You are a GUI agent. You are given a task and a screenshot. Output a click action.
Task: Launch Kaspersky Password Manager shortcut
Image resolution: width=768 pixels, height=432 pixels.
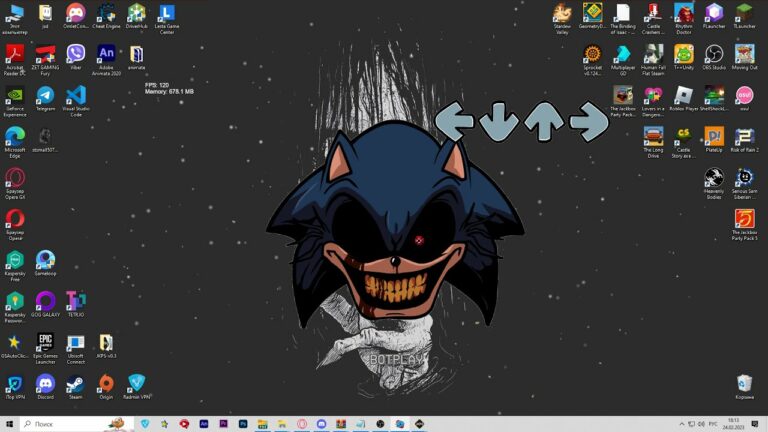click(15, 307)
